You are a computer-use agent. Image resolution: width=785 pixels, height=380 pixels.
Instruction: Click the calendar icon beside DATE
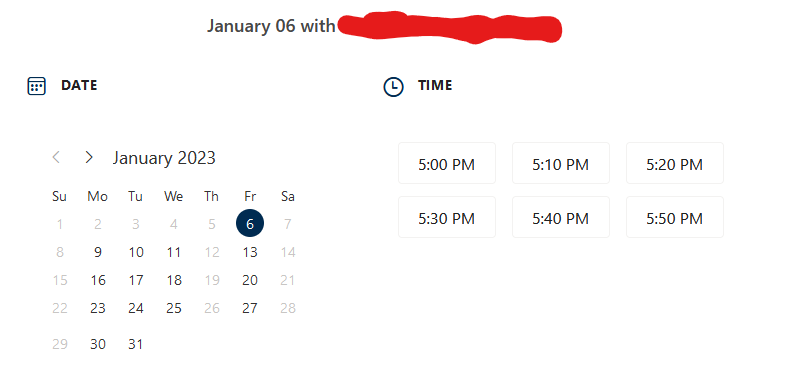pyautogui.click(x=37, y=86)
